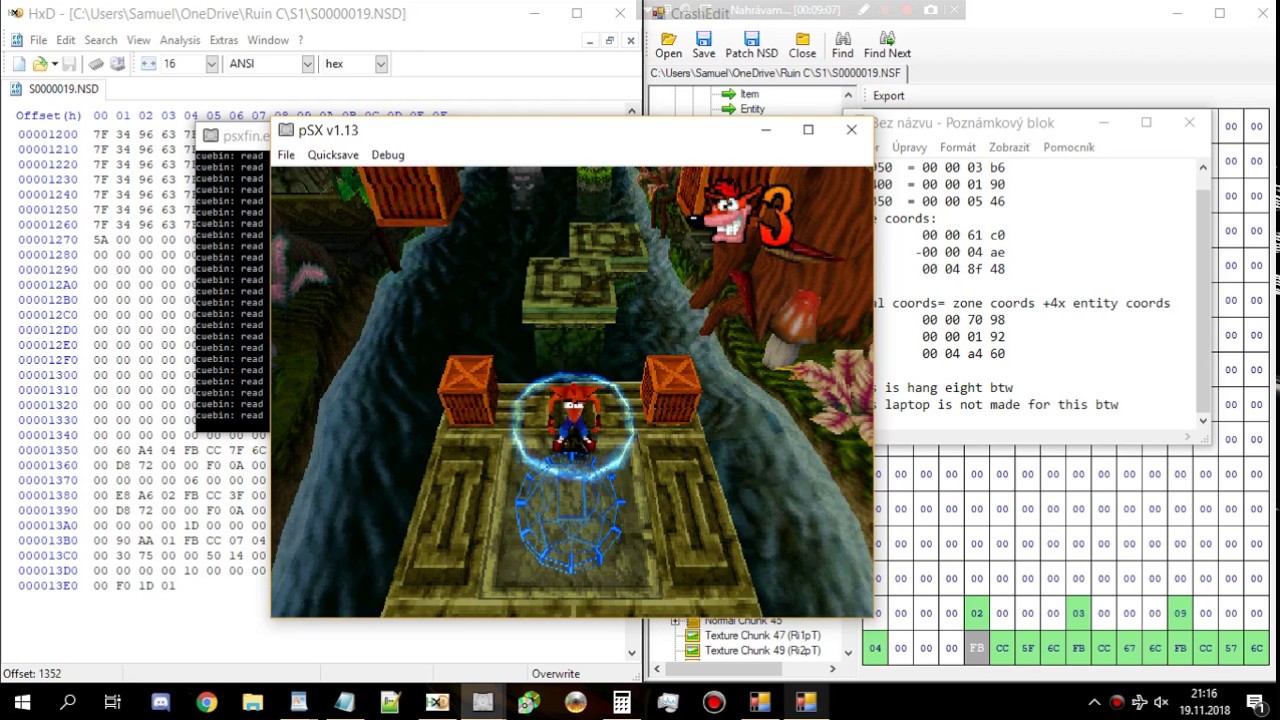Select the Entity node in CrashEdit tree
The height and width of the screenshot is (720, 1280).
tap(752, 109)
